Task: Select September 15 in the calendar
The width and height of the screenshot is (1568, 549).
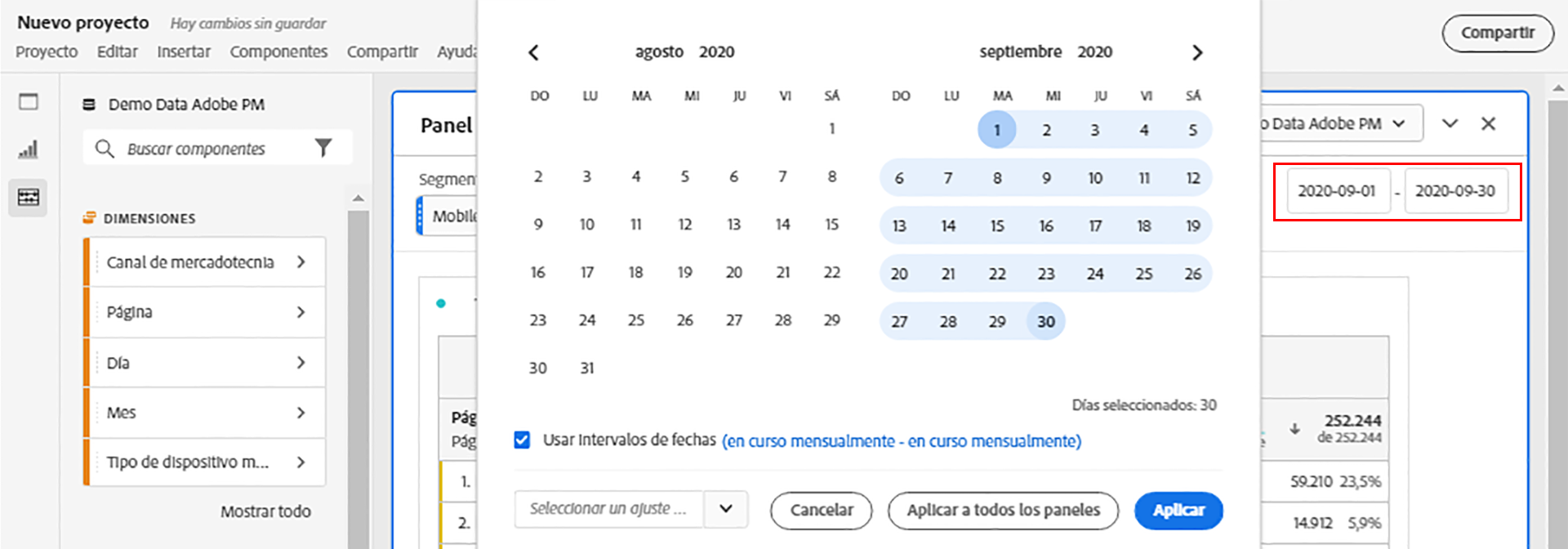Action: 997,225
